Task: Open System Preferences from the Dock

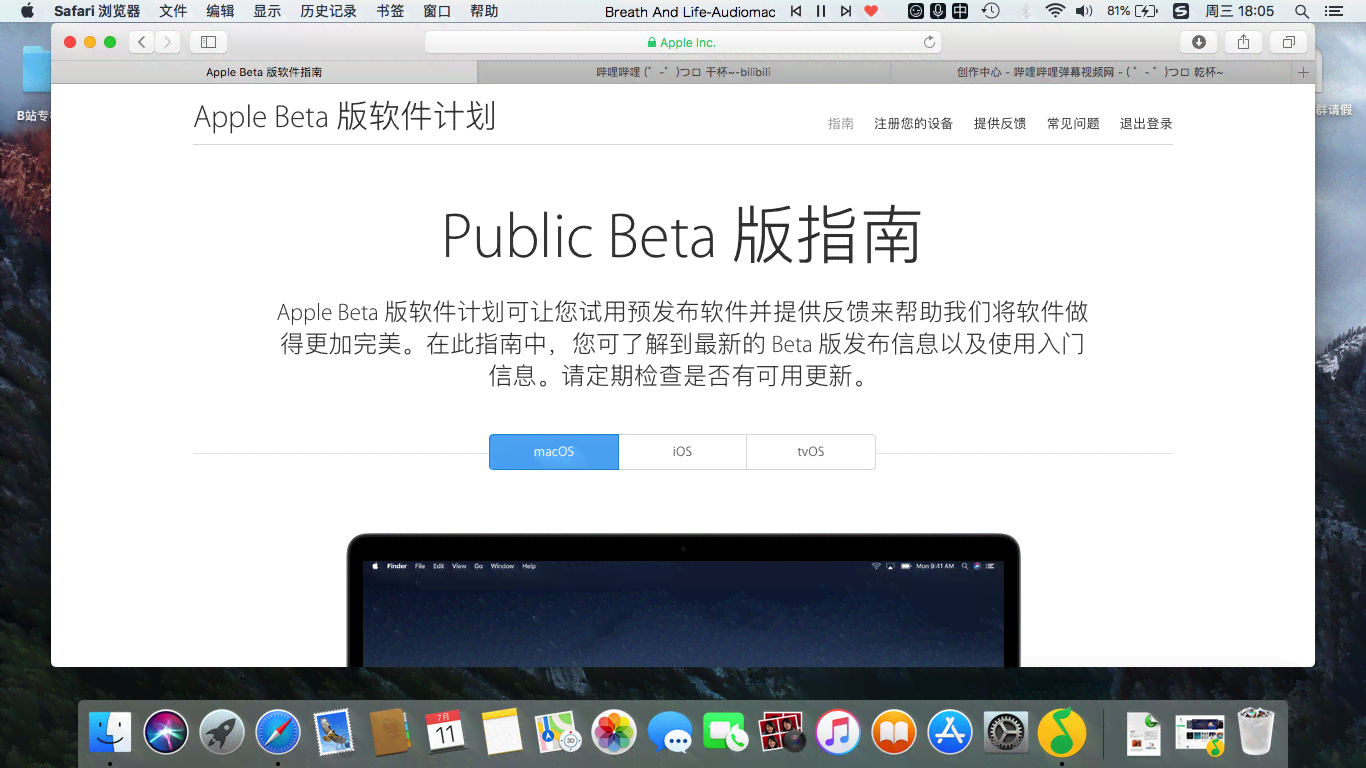Action: pos(1006,733)
